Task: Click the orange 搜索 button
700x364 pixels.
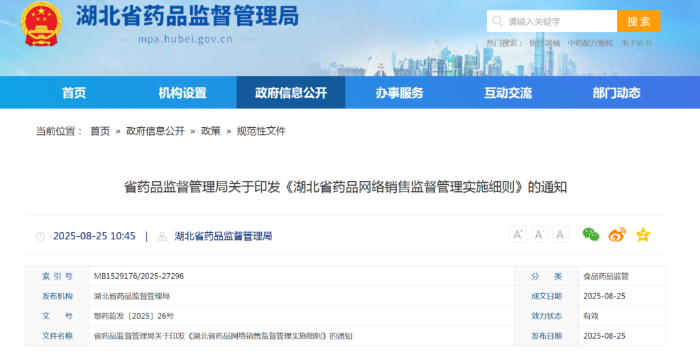Action: [x=638, y=21]
